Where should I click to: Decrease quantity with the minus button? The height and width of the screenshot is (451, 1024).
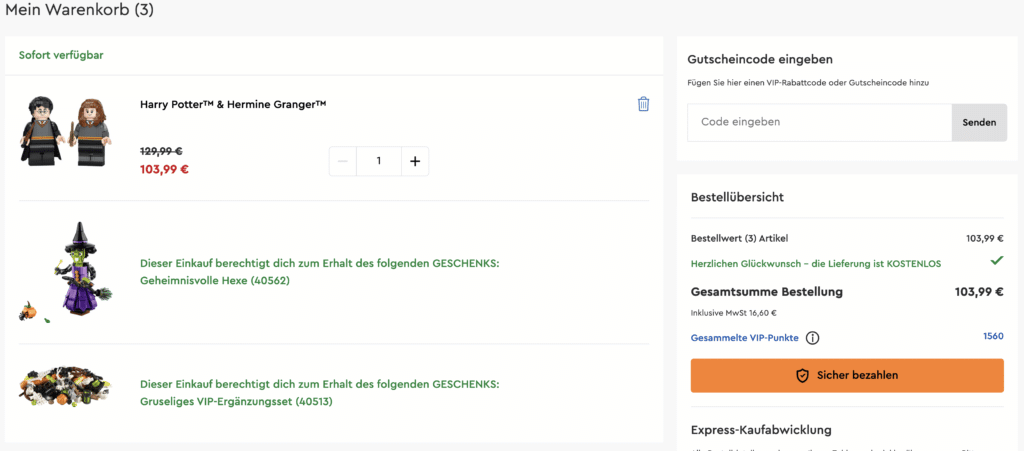[x=343, y=161]
